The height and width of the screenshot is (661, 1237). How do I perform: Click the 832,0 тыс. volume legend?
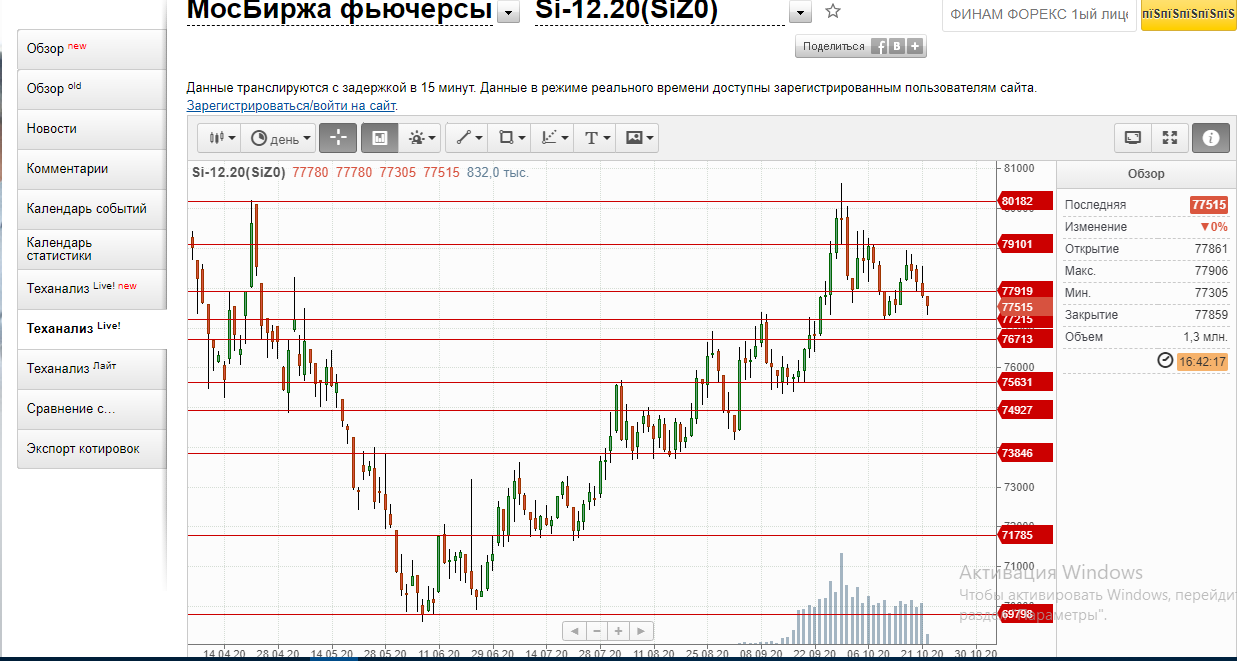click(x=498, y=172)
